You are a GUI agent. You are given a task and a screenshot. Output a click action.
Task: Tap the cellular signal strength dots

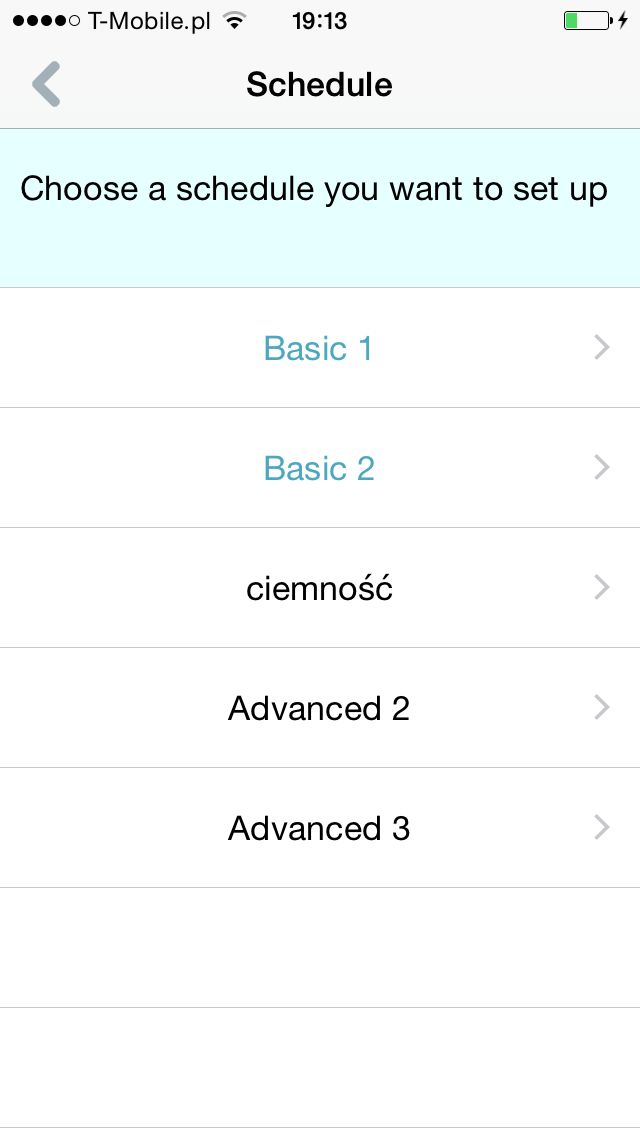(46, 21)
